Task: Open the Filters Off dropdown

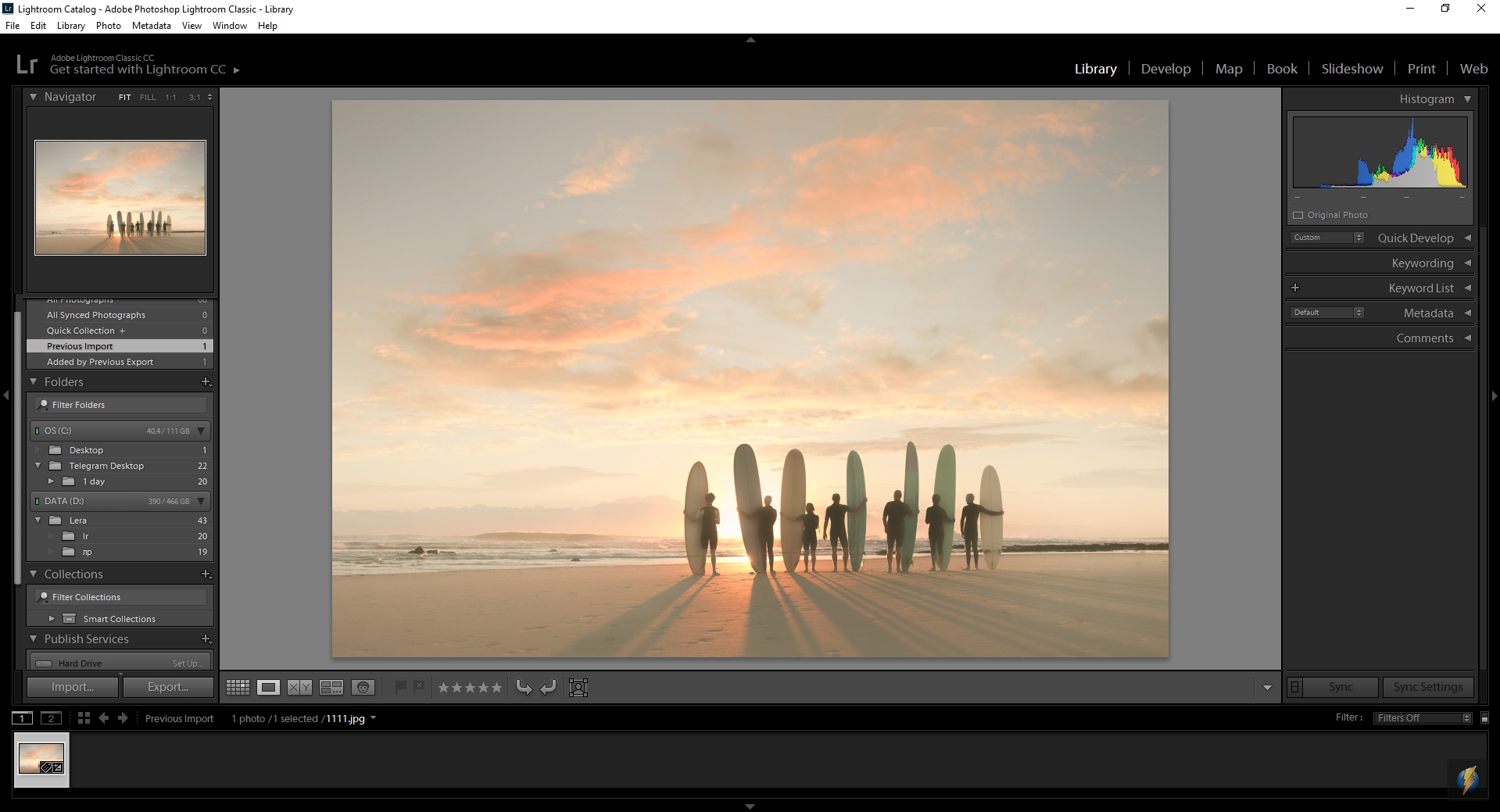Action: coord(1423,718)
